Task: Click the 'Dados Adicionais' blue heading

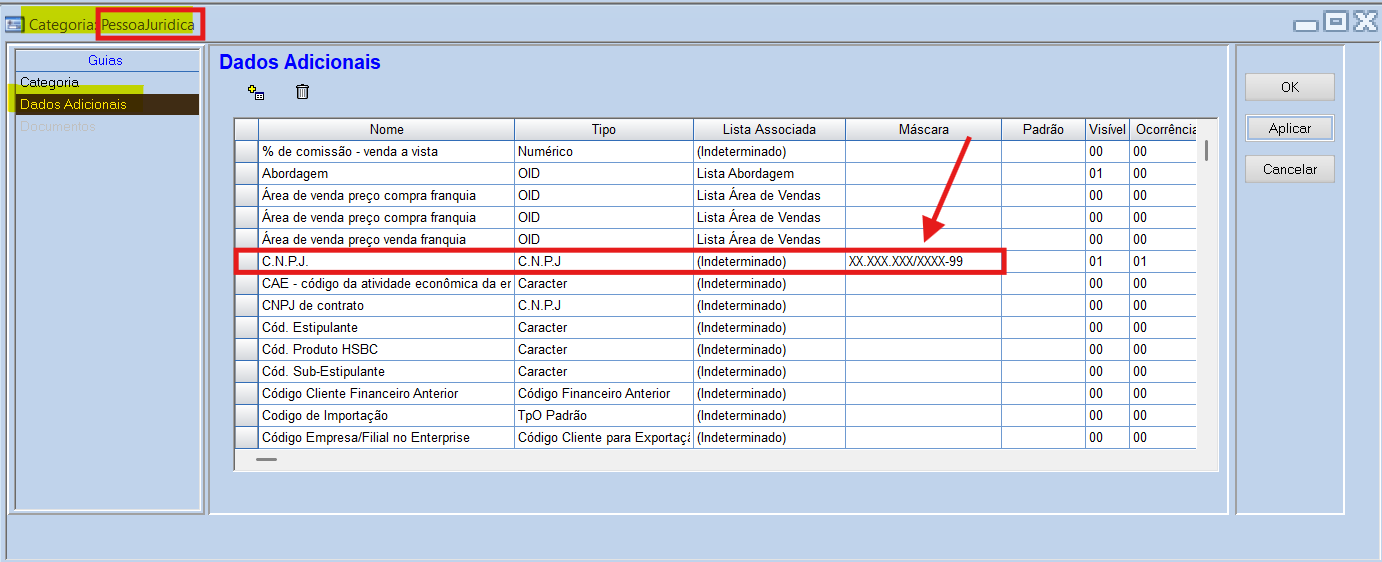Action: coord(300,62)
